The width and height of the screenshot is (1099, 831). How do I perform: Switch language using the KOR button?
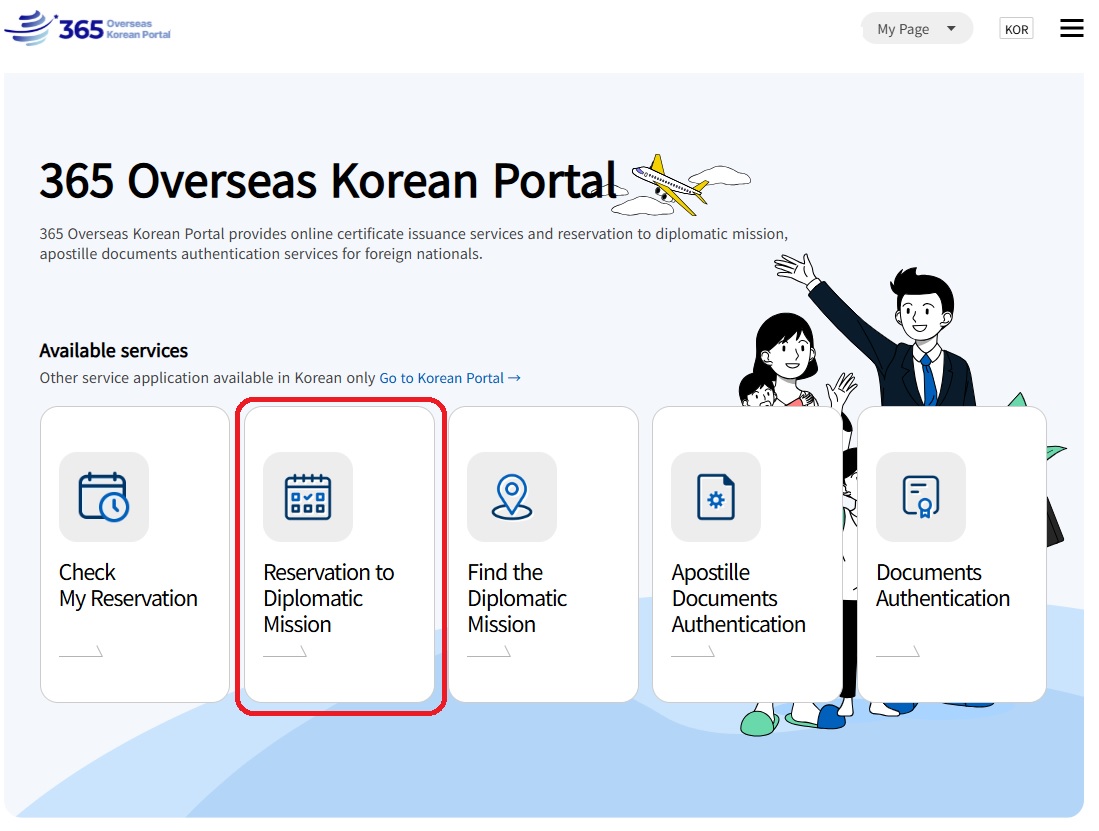(x=1016, y=29)
